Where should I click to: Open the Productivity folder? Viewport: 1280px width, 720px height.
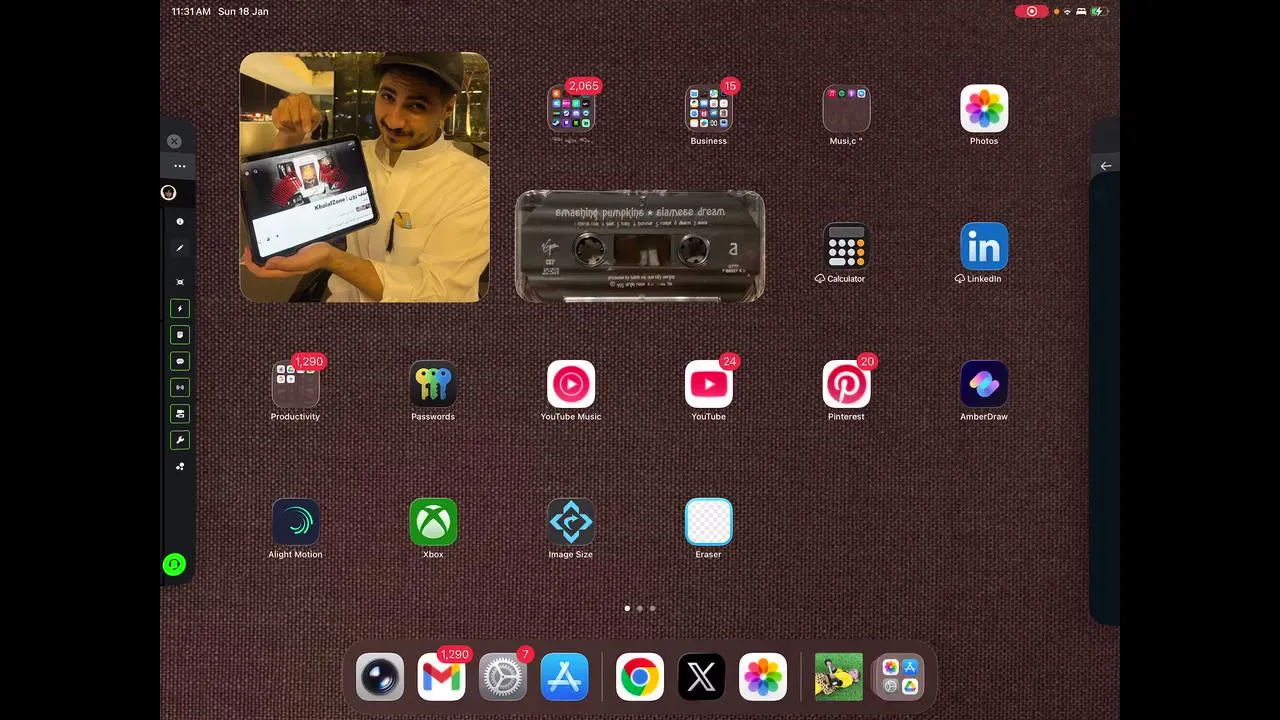[x=295, y=385]
